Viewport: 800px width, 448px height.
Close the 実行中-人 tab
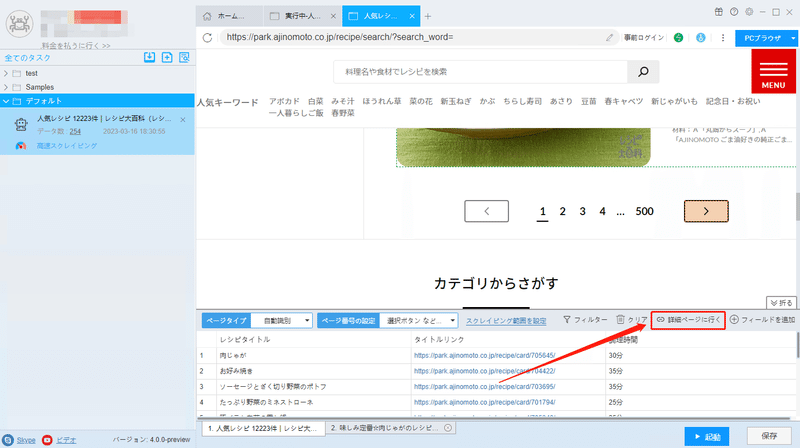point(333,16)
